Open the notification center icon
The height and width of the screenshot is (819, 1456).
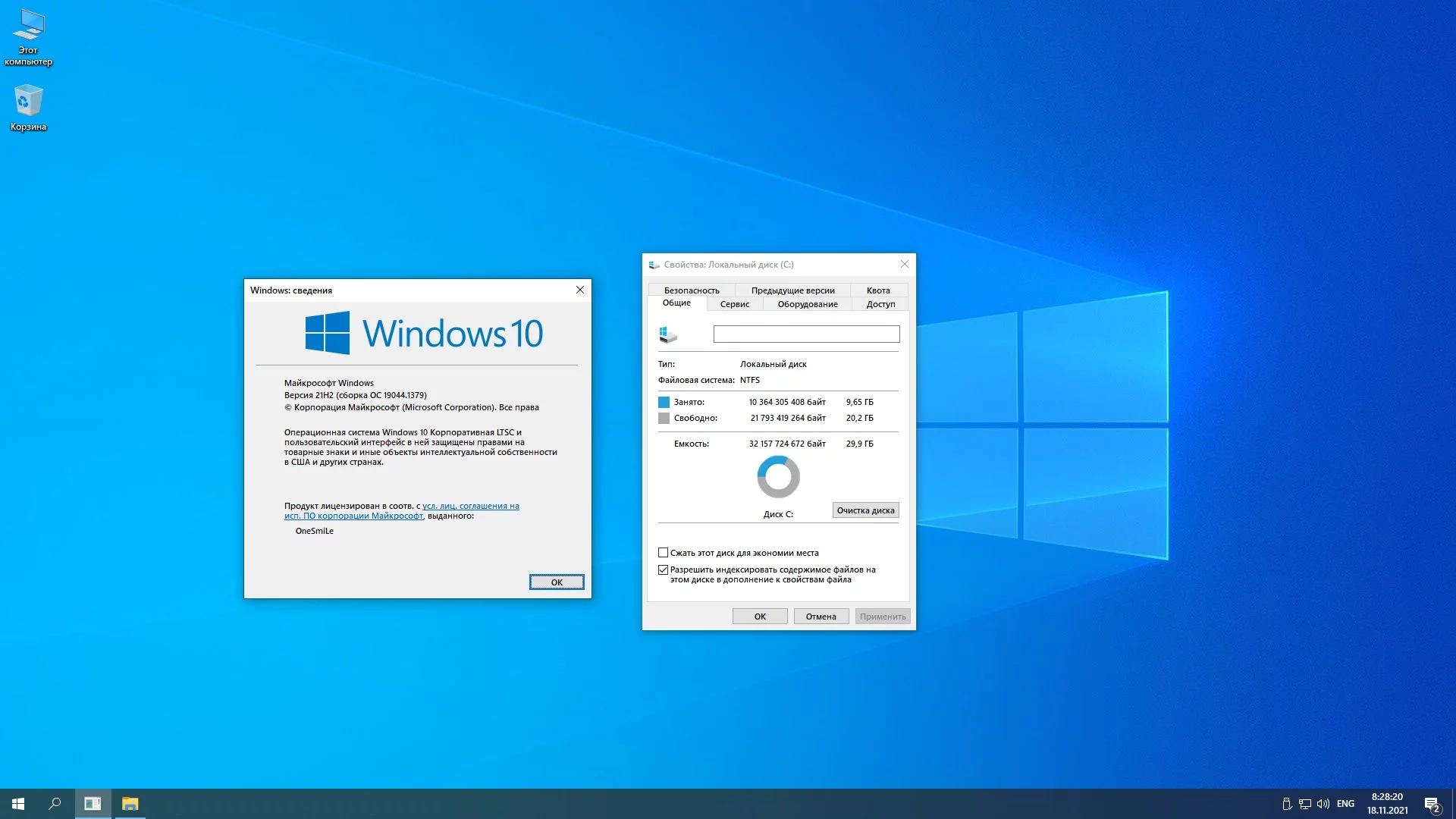[1432, 804]
